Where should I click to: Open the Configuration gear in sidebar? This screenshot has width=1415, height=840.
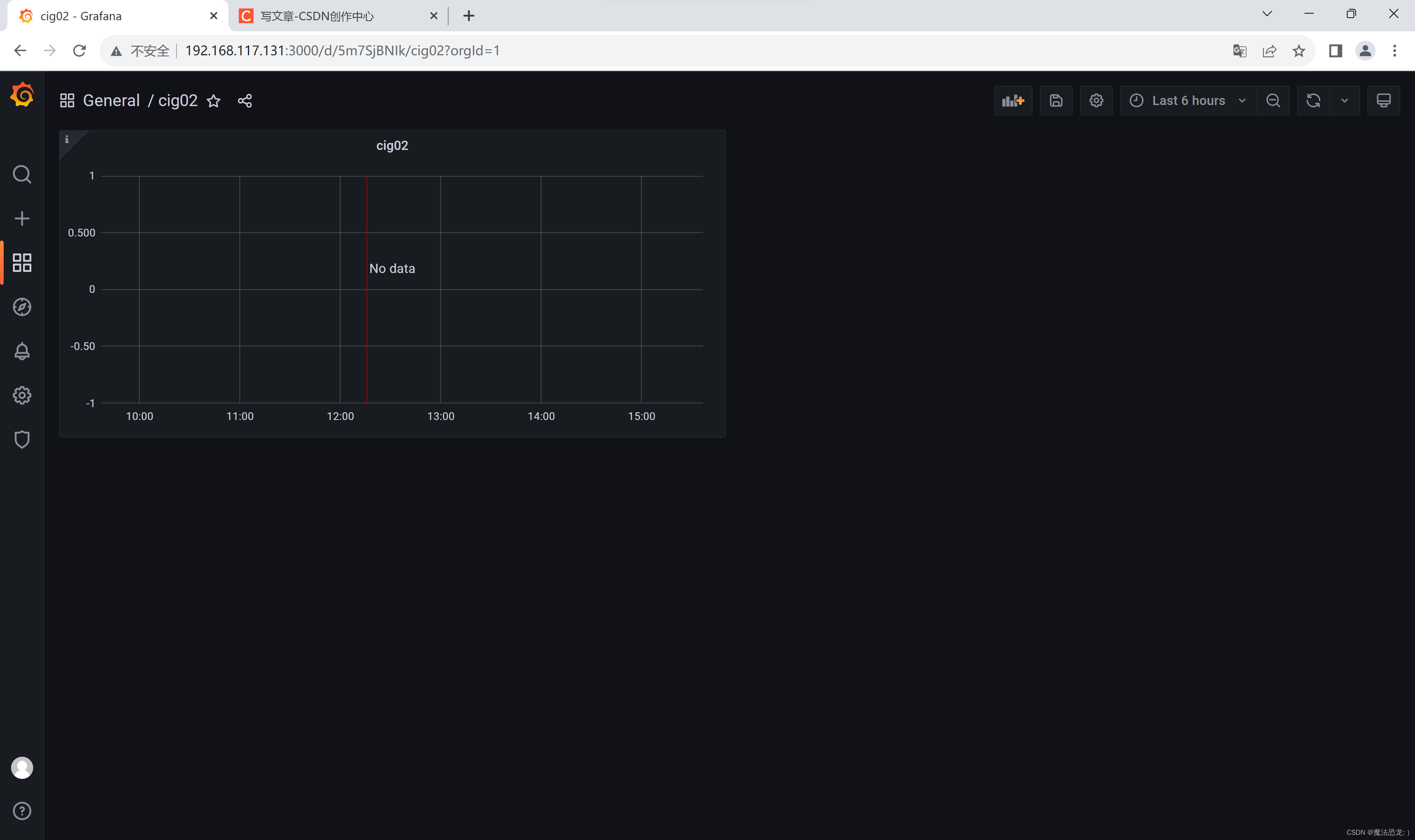(22, 395)
